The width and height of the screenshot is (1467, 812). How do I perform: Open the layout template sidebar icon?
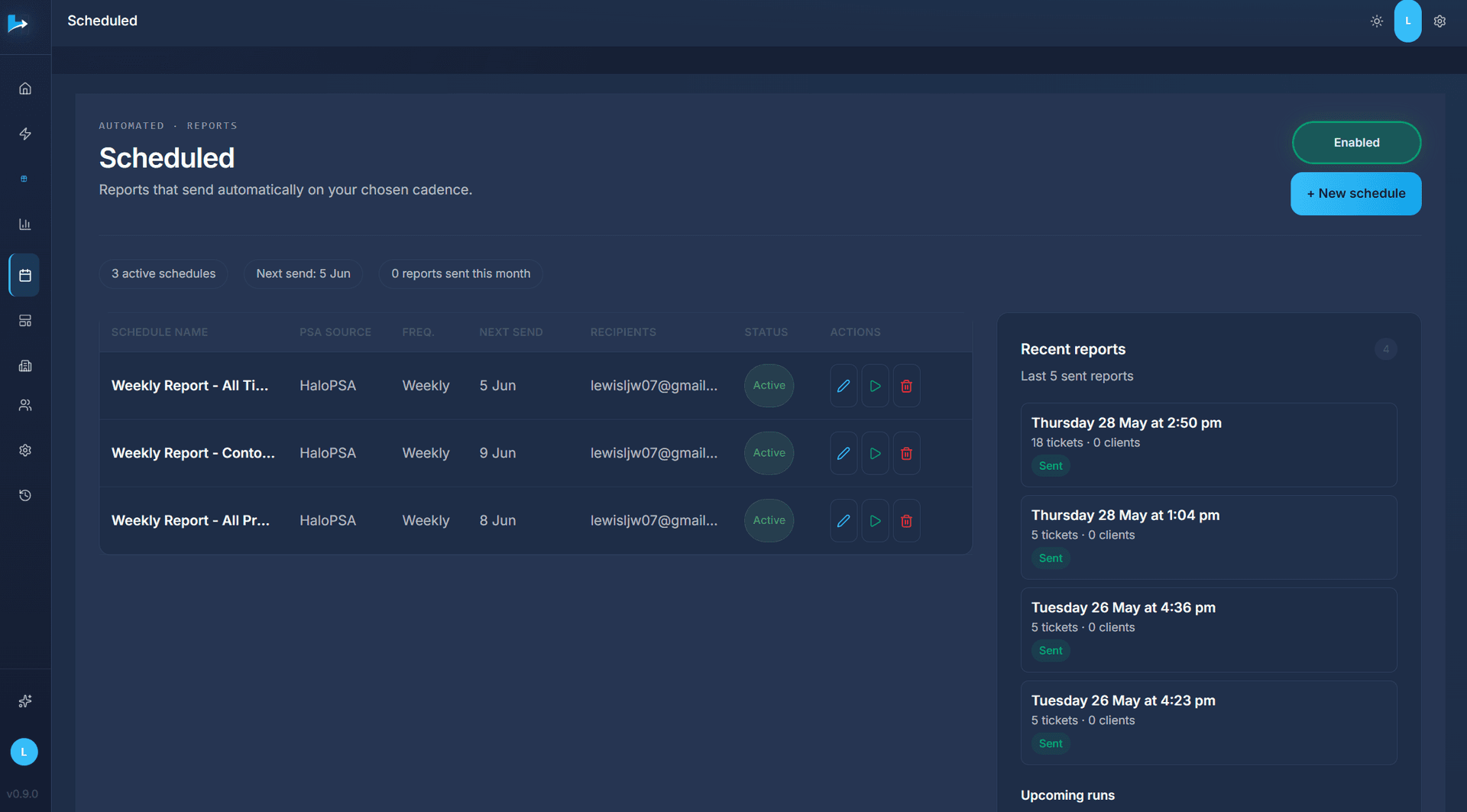25,321
